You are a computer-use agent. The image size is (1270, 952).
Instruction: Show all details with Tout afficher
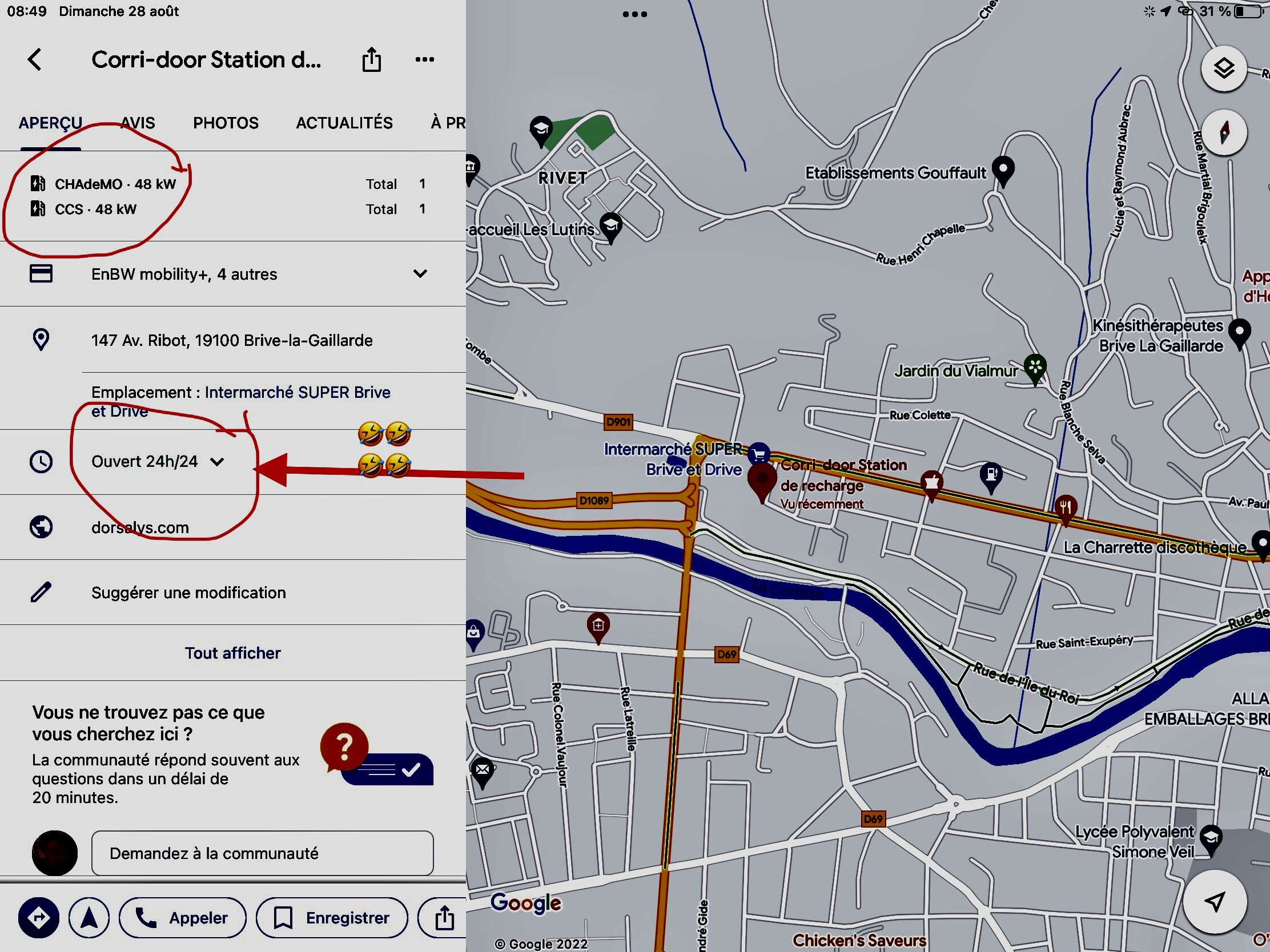click(x=232, y=653)
